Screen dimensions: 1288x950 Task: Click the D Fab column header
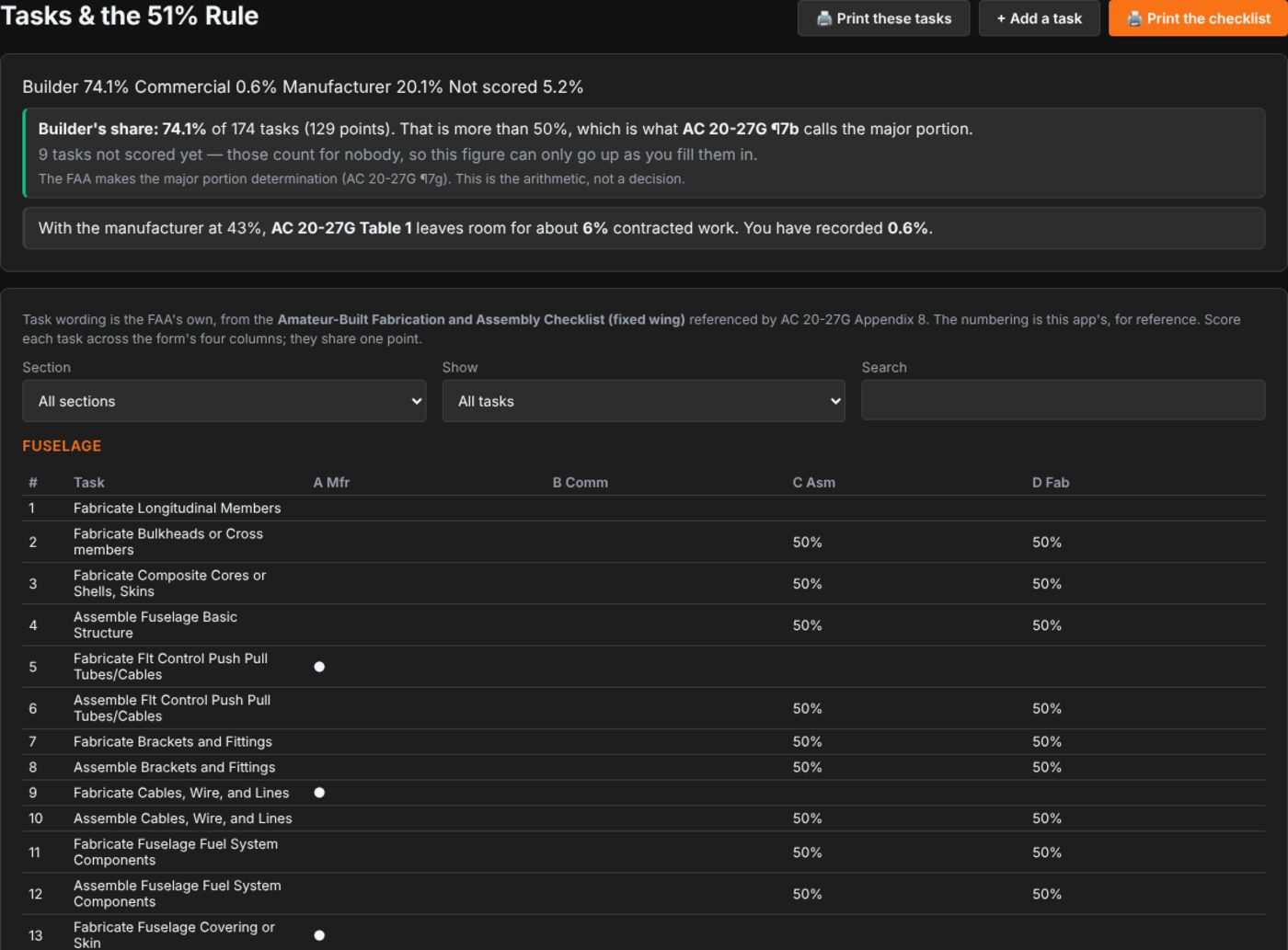1051,483
